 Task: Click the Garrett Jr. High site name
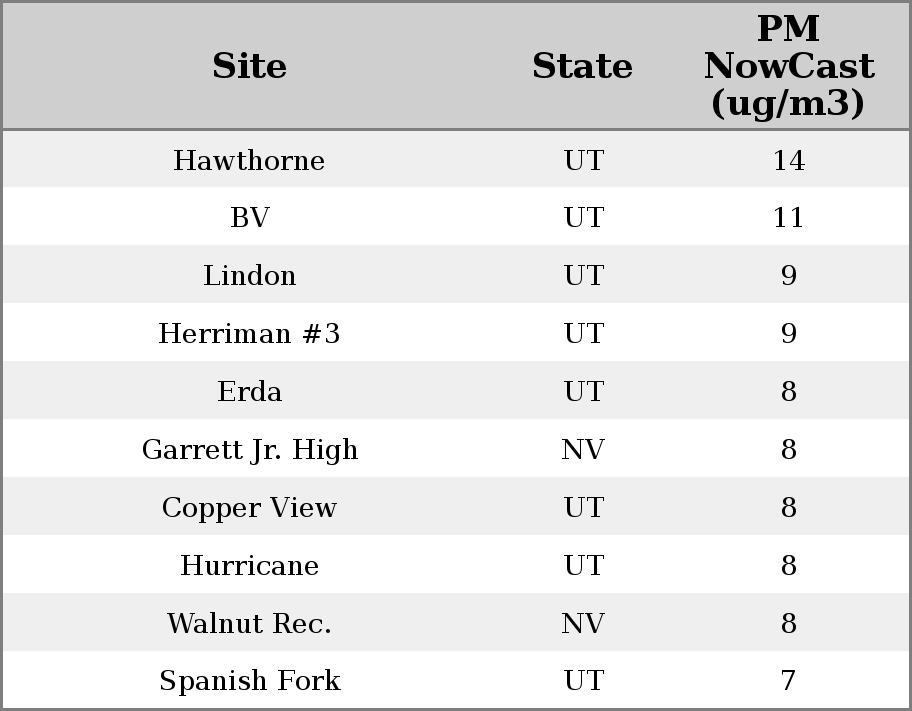tap(249, 450)
